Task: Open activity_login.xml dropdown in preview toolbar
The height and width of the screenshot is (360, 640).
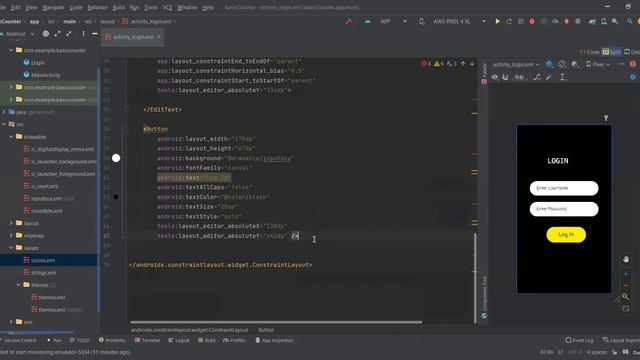Action: pos(516,64)
